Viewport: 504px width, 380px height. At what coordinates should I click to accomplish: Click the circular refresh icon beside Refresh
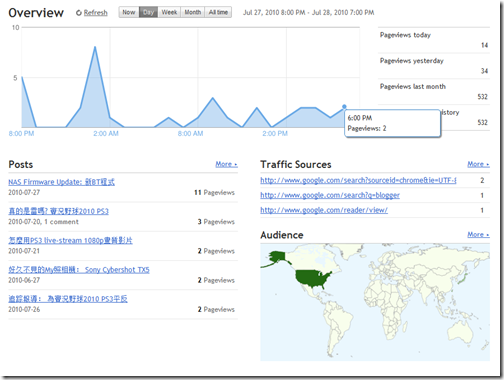coord(79,13)
